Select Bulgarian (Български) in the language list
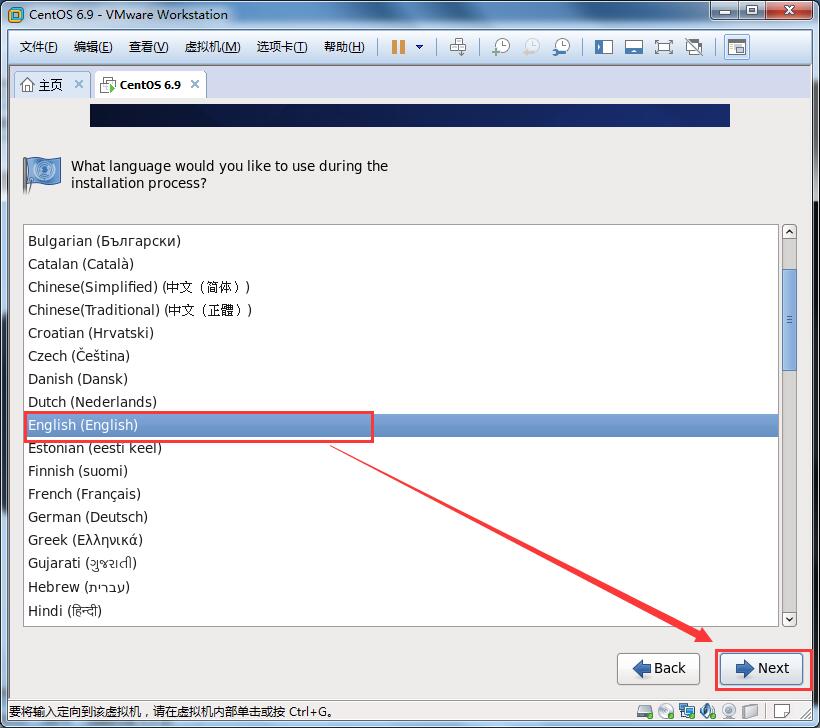This screenshot has width=820, height=728. point(401,241)
